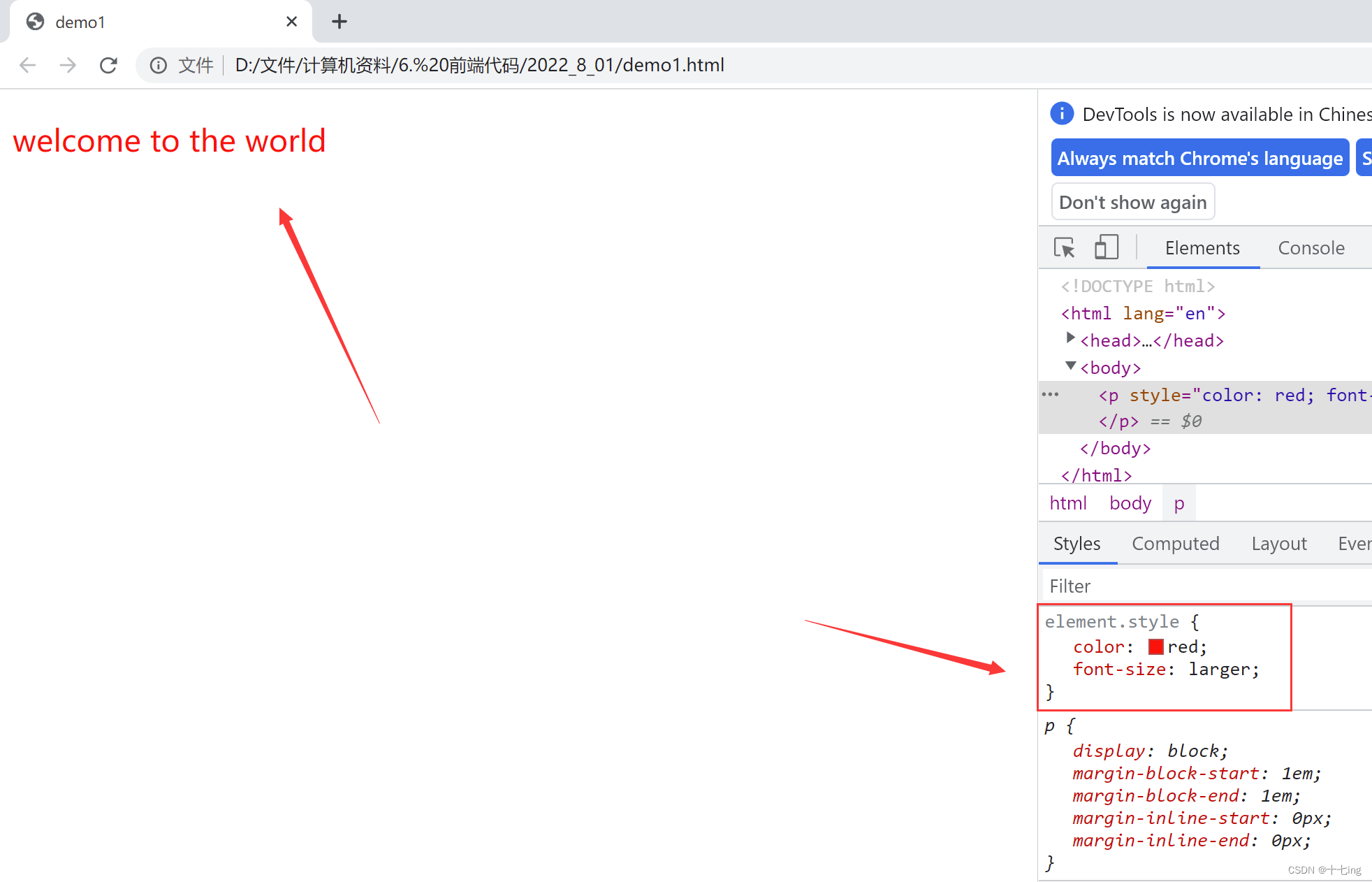Go back using the back arrow

coord(28,65)
